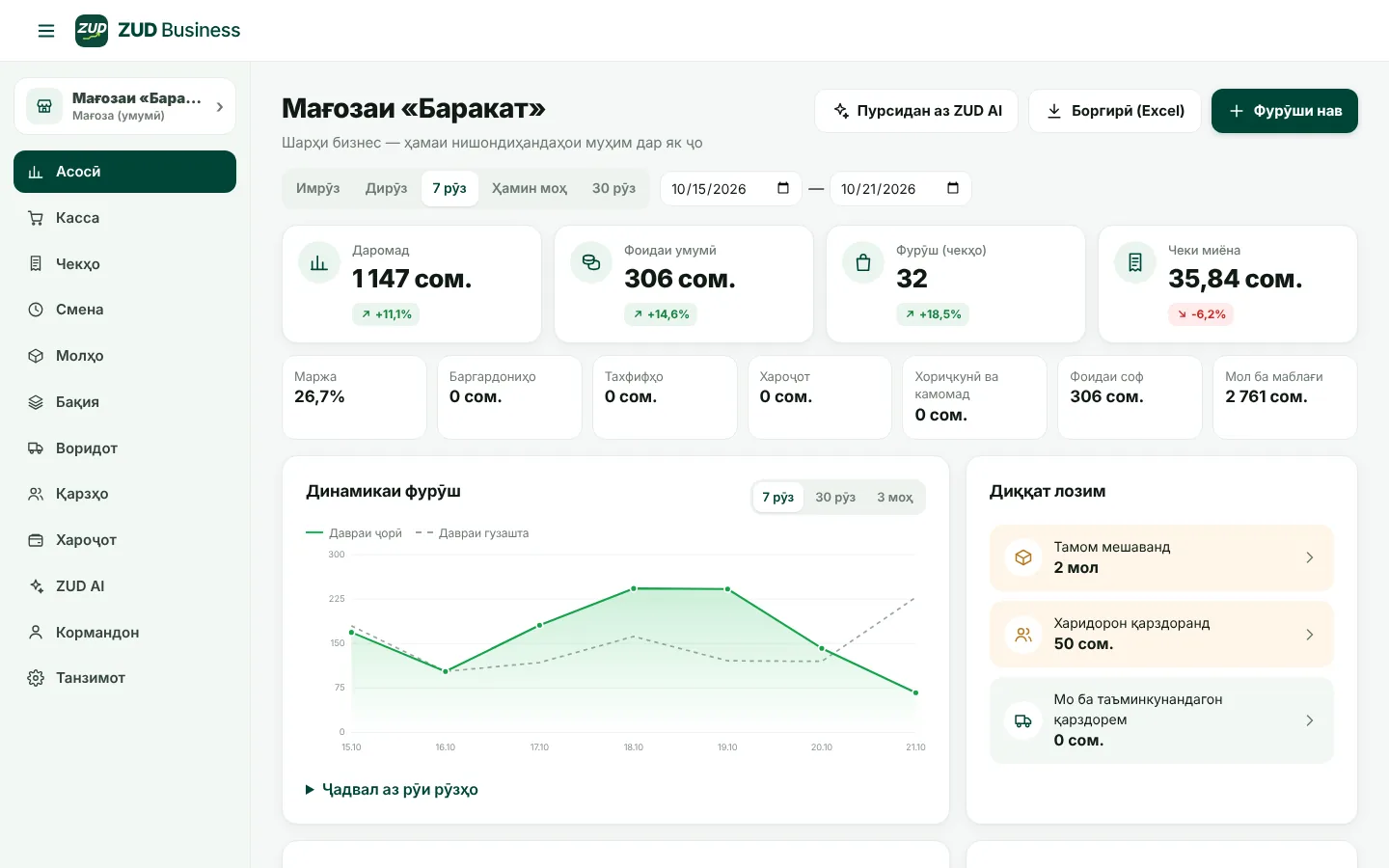Open the Чекҳо receipt icon

tap(36, 263)
